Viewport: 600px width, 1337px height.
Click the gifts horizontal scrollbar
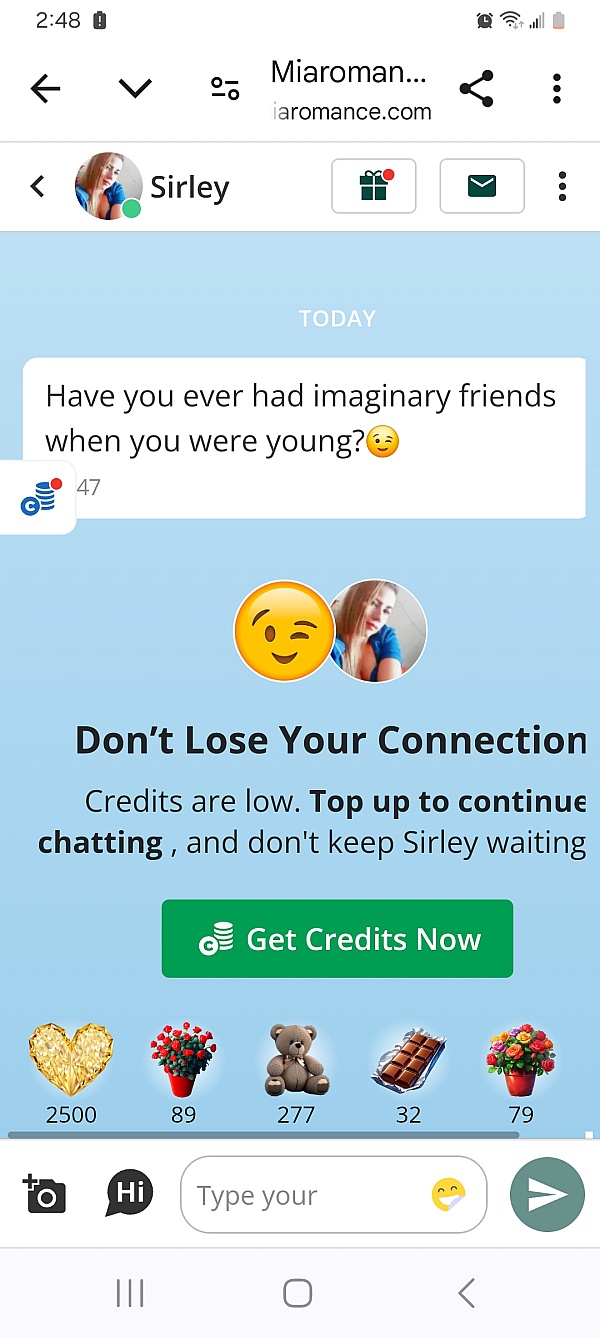264,1135
